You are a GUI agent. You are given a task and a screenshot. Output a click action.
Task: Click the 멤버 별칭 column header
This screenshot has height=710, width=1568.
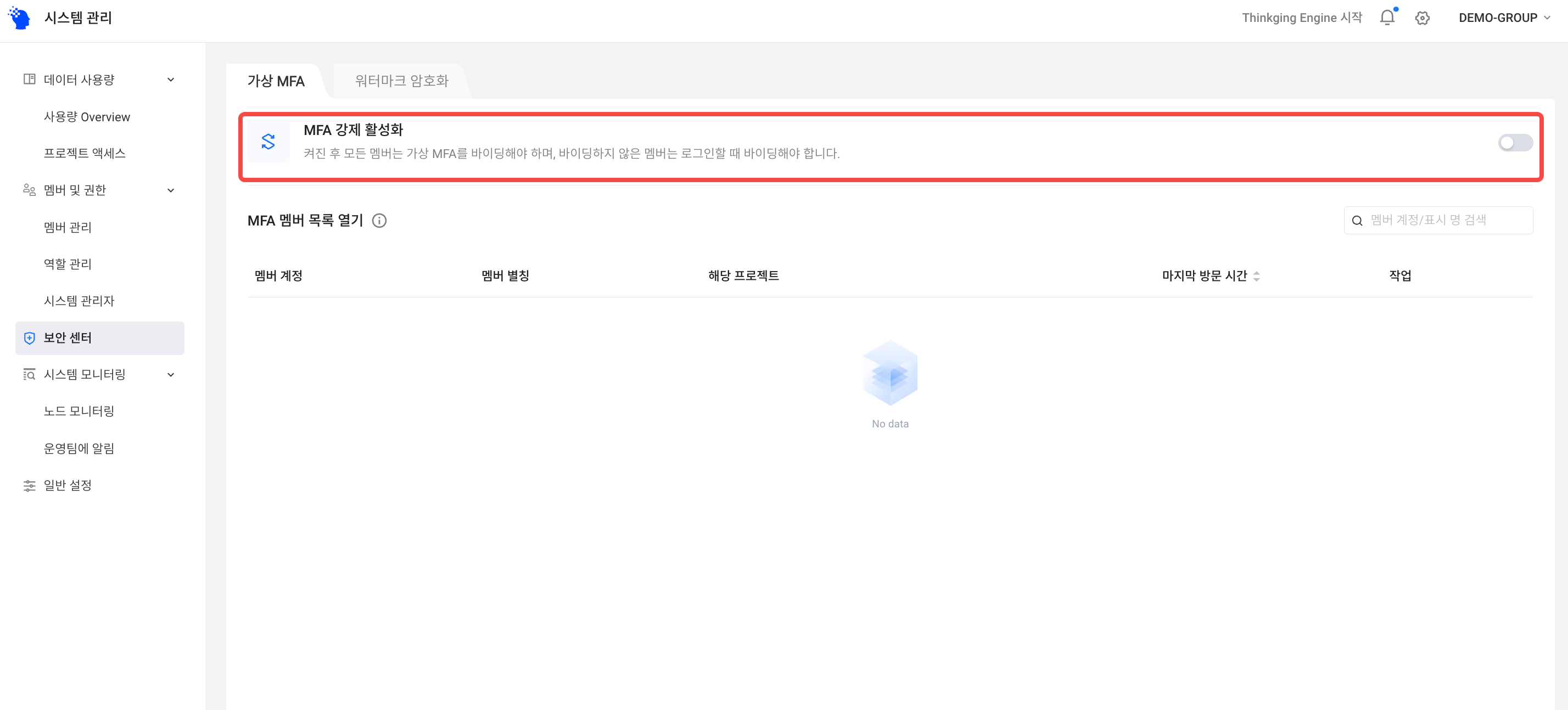point(505,275)
